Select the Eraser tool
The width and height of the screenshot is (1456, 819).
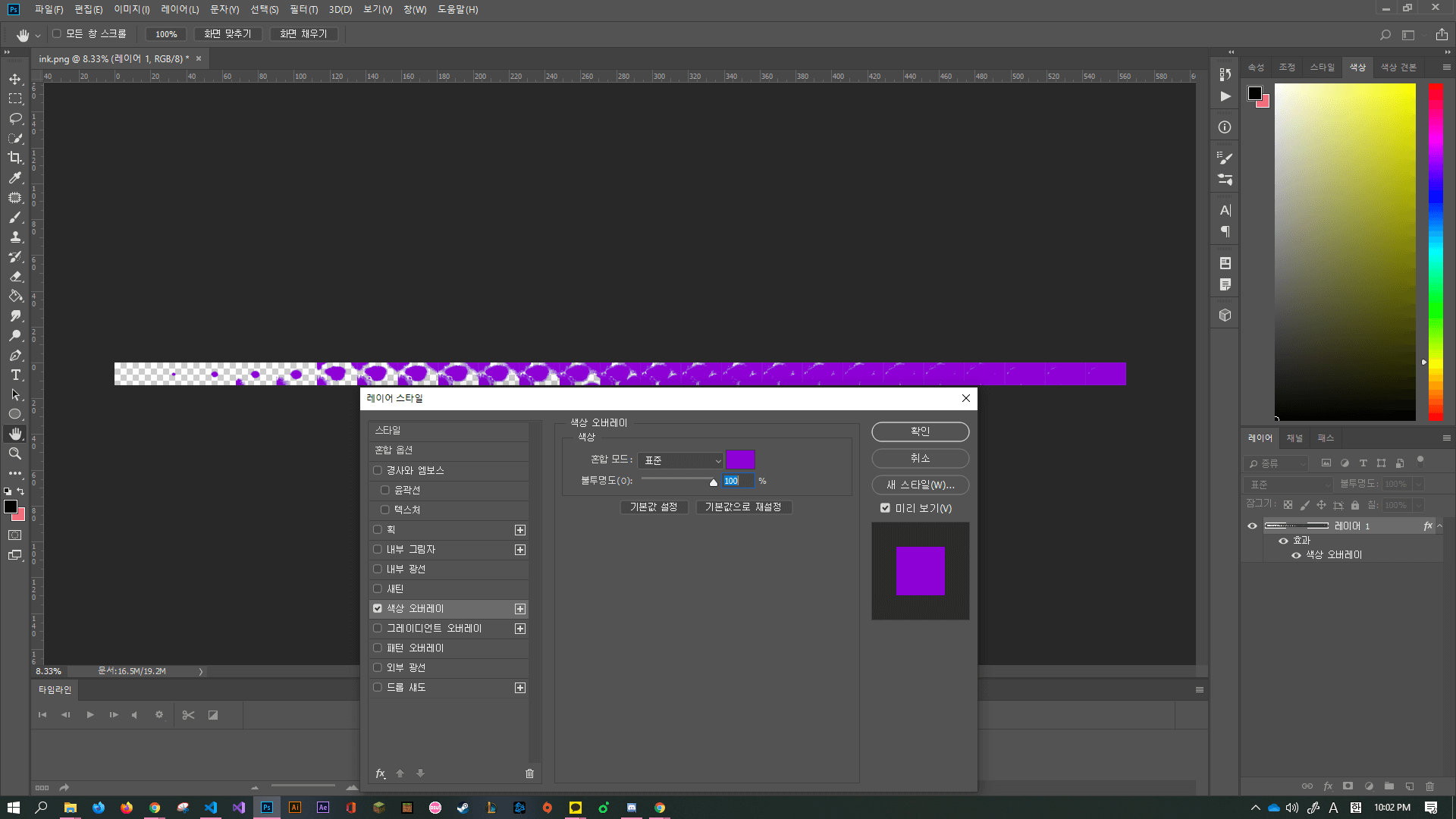(x=15, y=276)
